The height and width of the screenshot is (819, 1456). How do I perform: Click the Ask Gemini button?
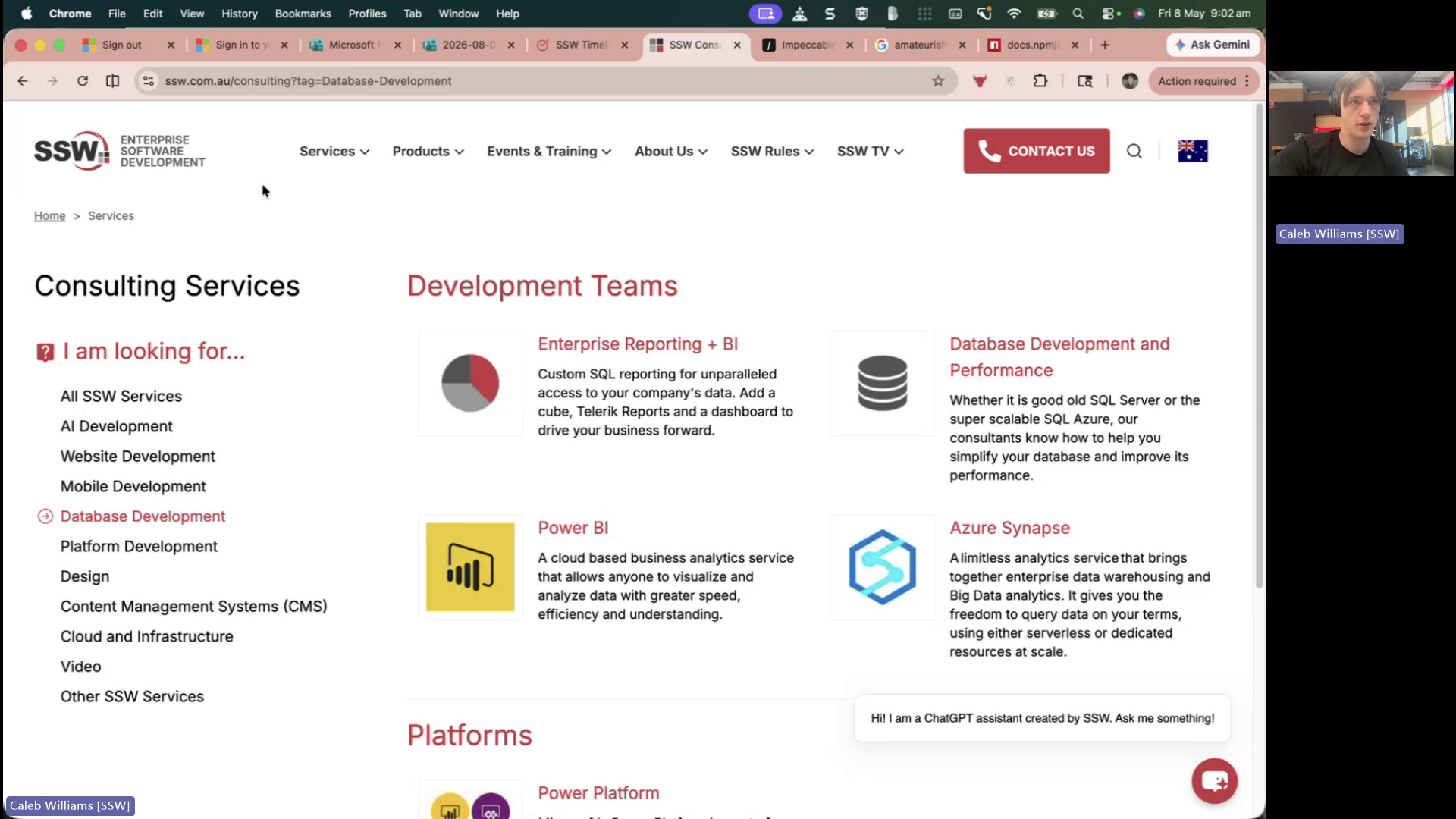[x=1213, y=45]
